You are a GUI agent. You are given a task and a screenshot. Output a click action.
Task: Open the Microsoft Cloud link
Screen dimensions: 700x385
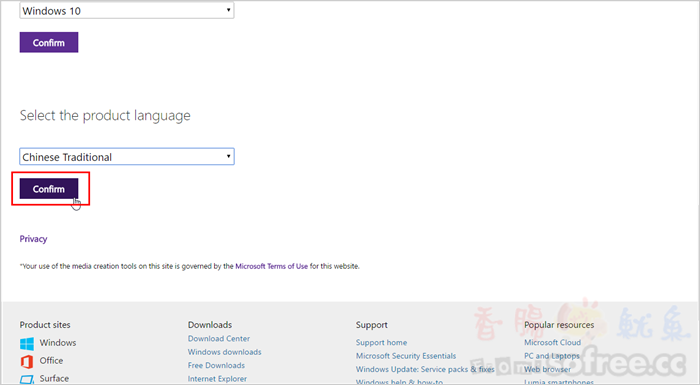(552, 343)
